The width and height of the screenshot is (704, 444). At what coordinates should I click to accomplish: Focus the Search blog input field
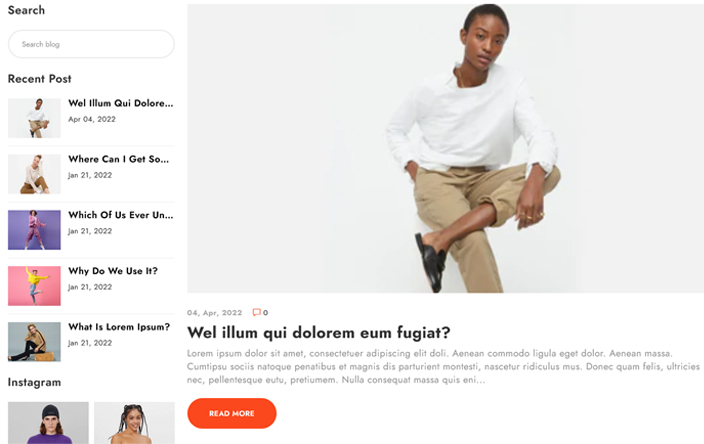pyautogui.click(x=91, y=44)
